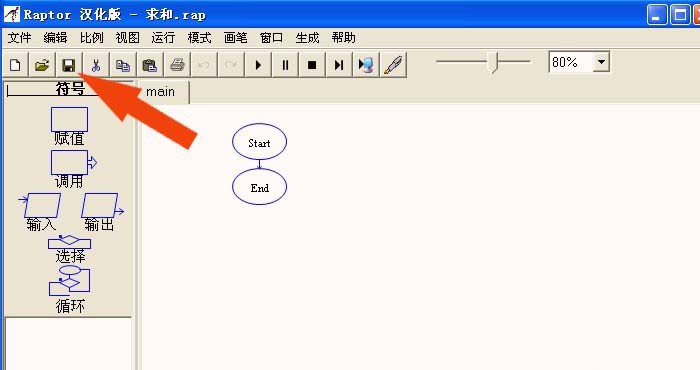Select the Start oval in the flowchart

(x=259, y=142)
